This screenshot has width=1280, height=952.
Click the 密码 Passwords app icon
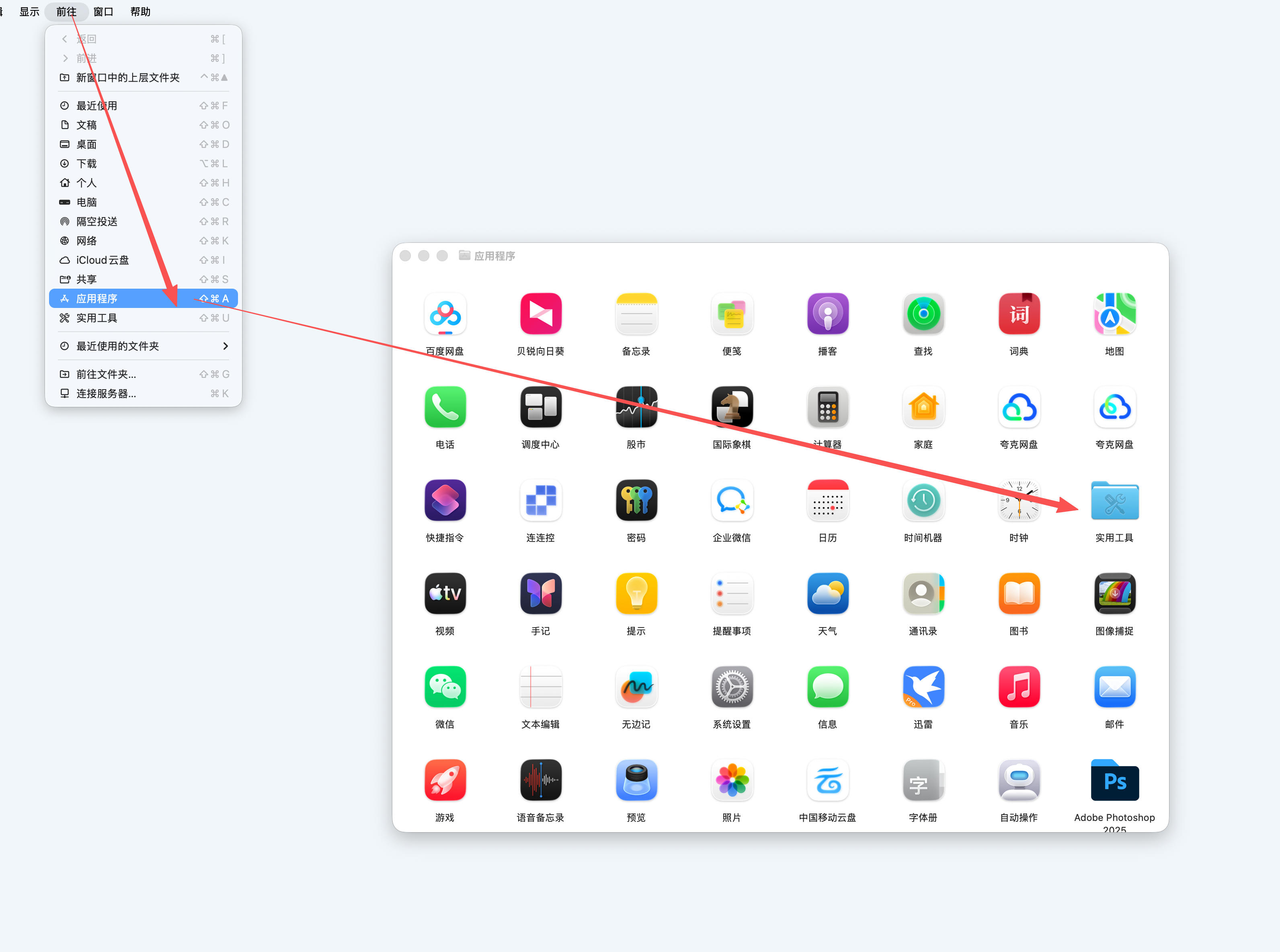pyautogui.click(x=636, y=501)
